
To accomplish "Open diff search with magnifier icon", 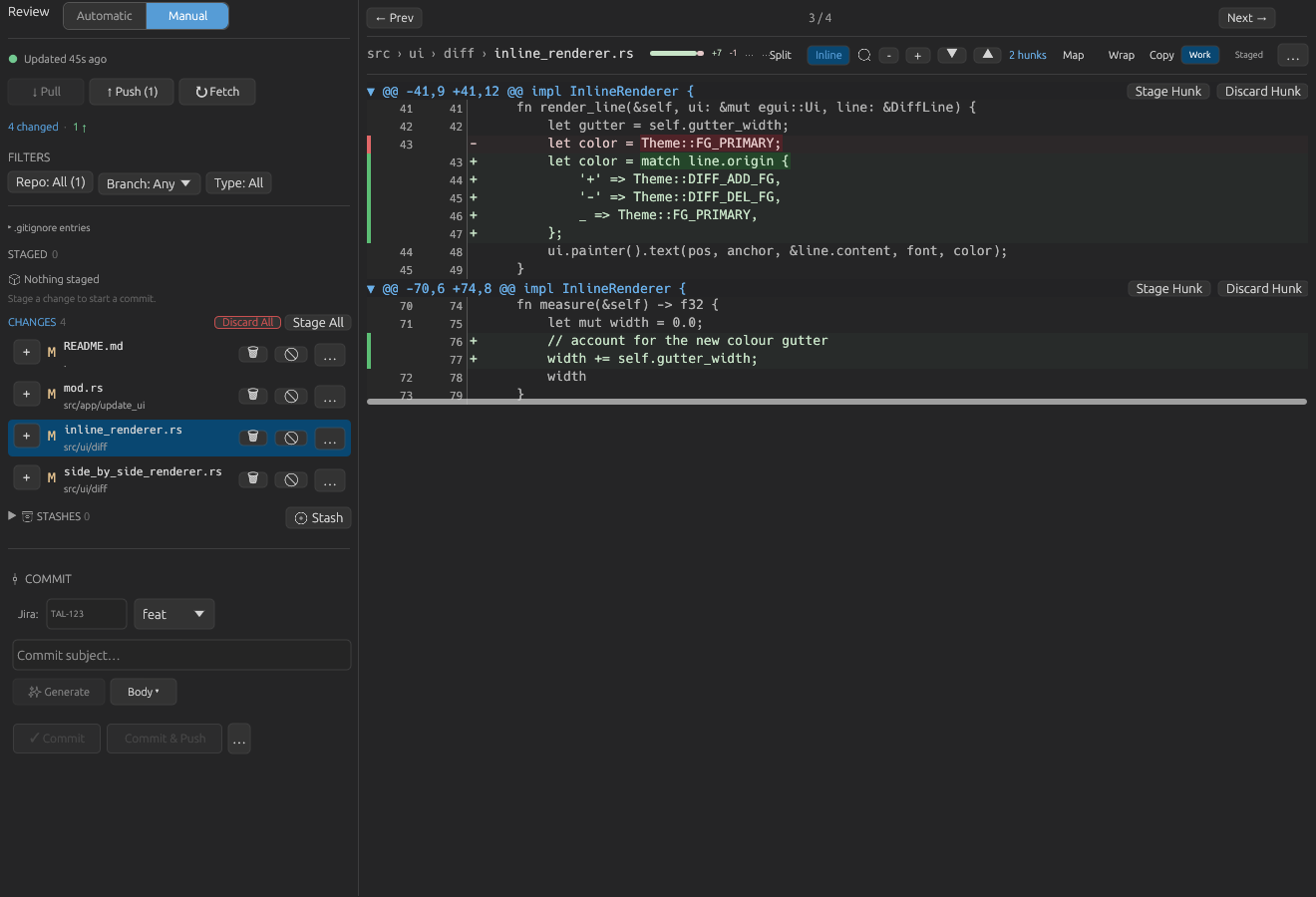I will 864,55.
